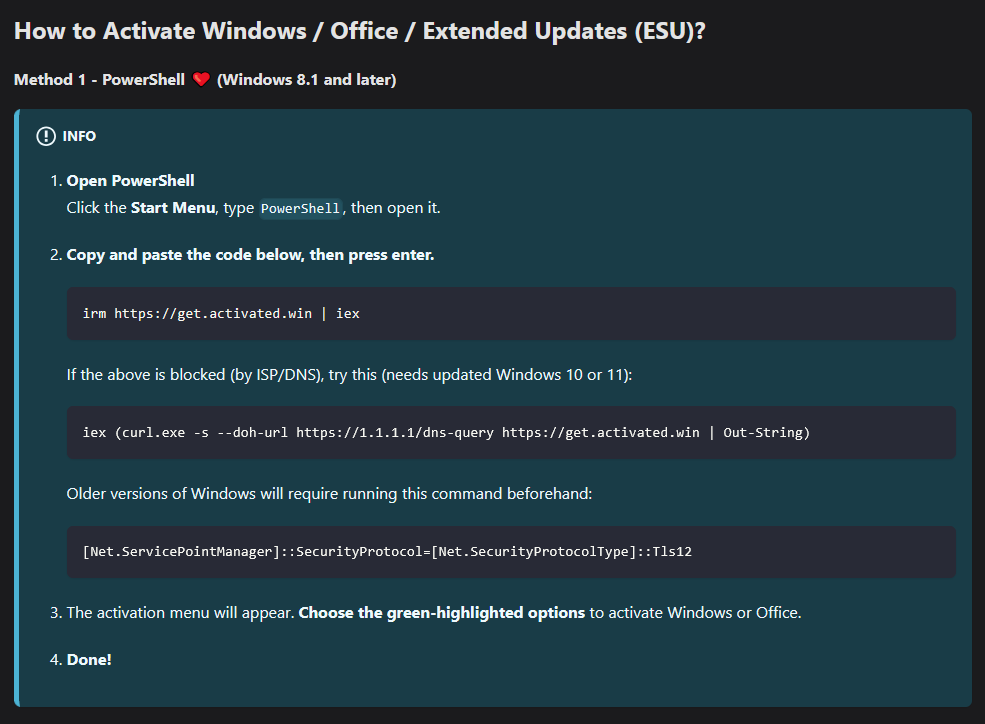Image resolution: width=985 pixels, height=724 pixels.
Task: Click the inline PowerShell code tag
Action: 301,208
